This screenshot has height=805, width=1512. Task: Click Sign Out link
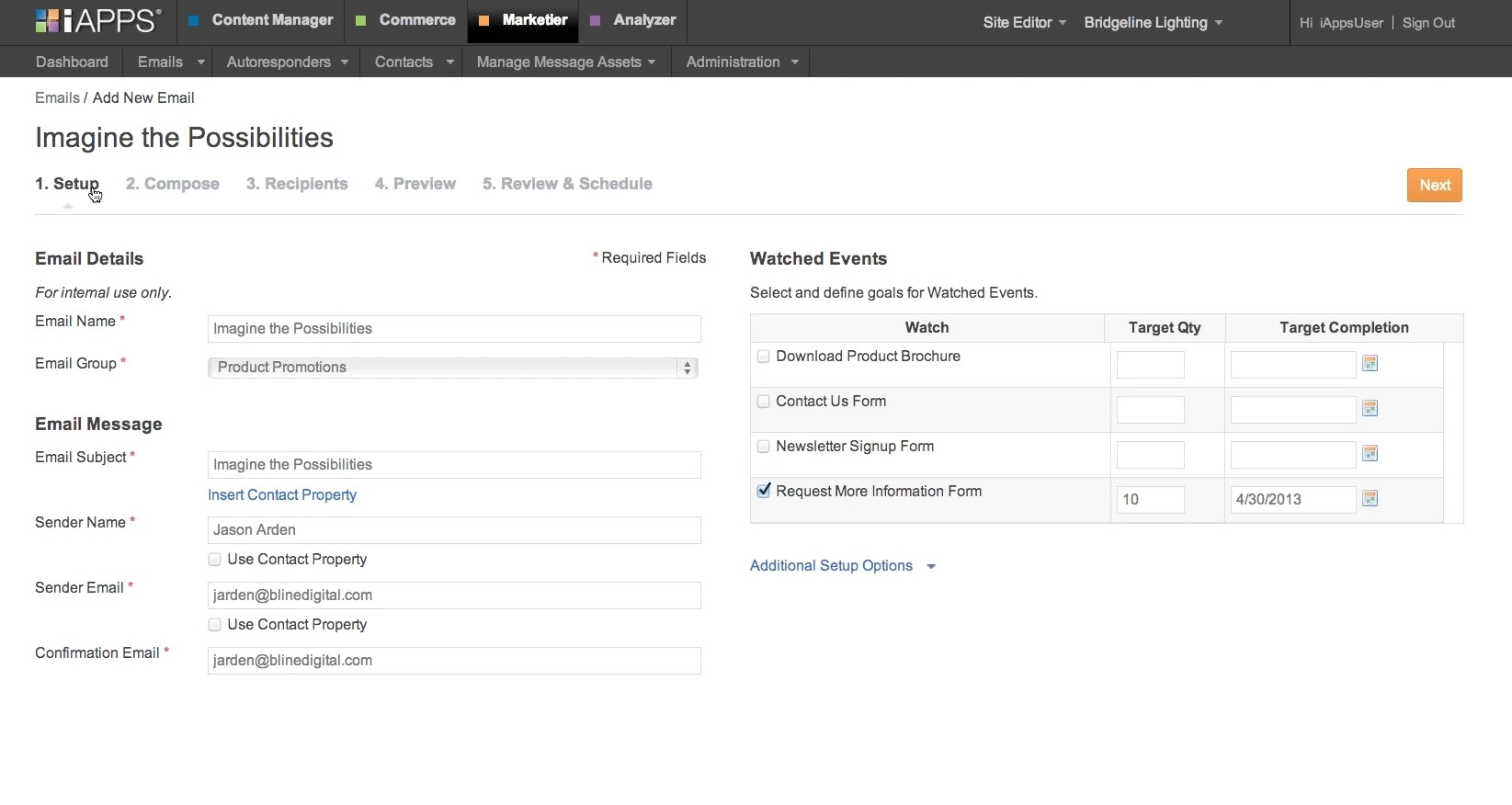pos(1428,23)
